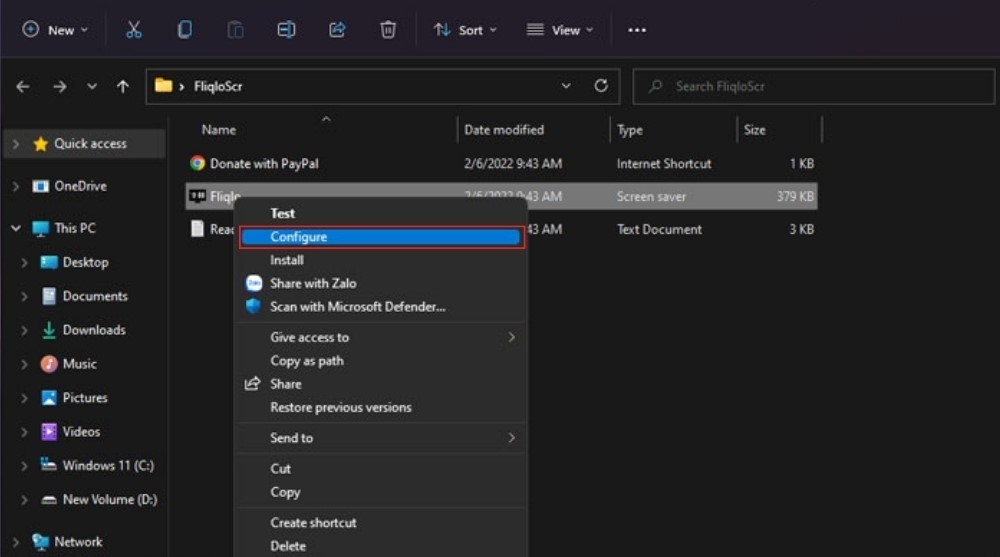The height and width of the screenshot is (557, 1000).
Task: Navigate back with the back arrow
Action: click(x=23, y=86)
